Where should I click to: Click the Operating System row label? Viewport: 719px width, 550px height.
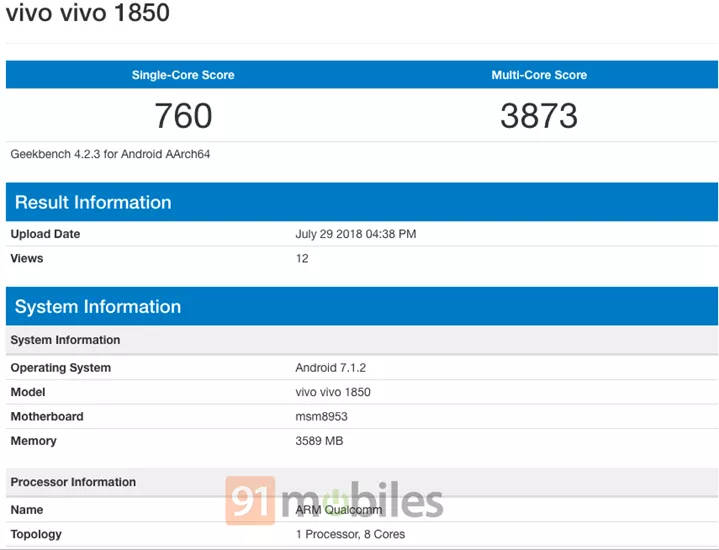click(61, 368)
